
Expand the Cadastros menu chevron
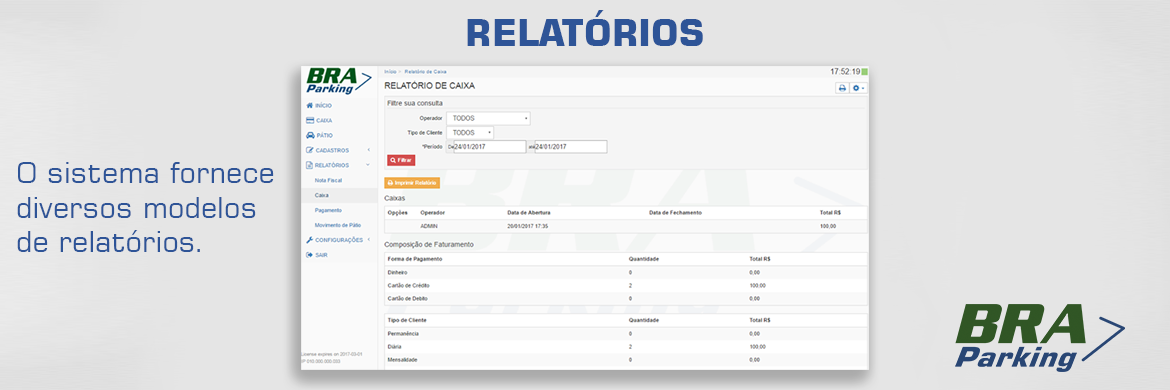click(x=368, y=151)
